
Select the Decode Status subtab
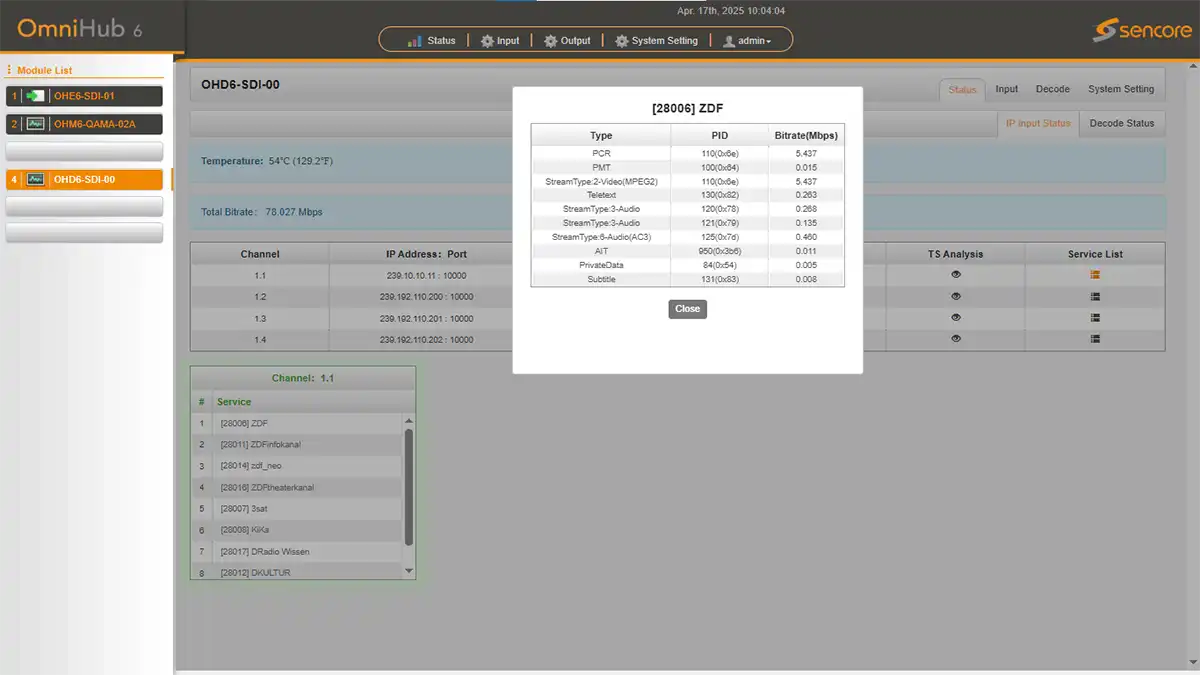click(1121, 123)
